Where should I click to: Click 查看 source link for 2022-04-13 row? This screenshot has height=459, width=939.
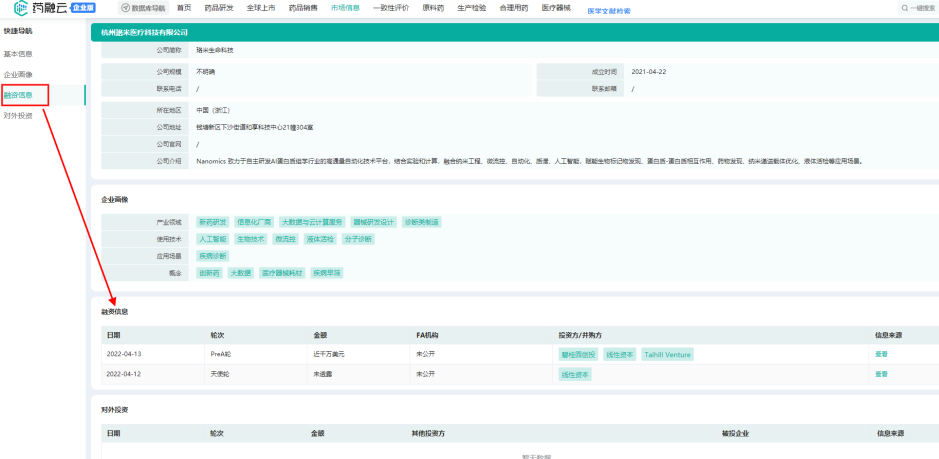pyautogui.click(x=882, y=354)
